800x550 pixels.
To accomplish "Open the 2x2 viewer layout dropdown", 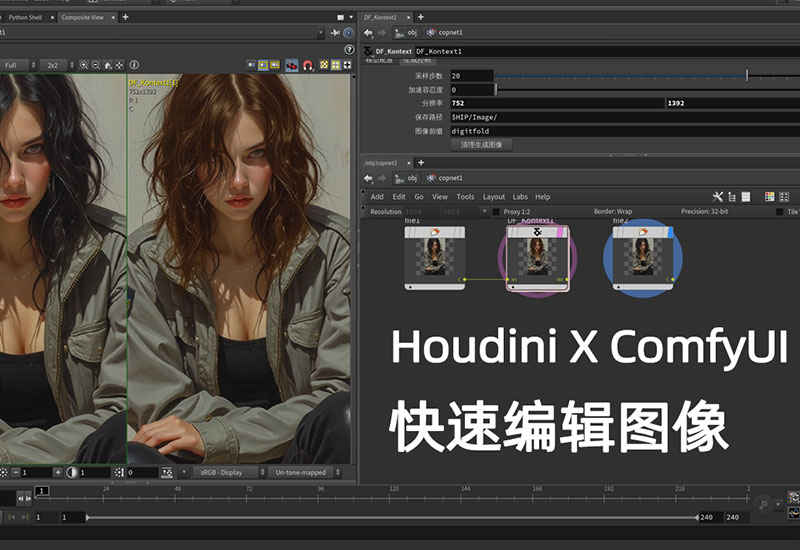I will (52, 65).
